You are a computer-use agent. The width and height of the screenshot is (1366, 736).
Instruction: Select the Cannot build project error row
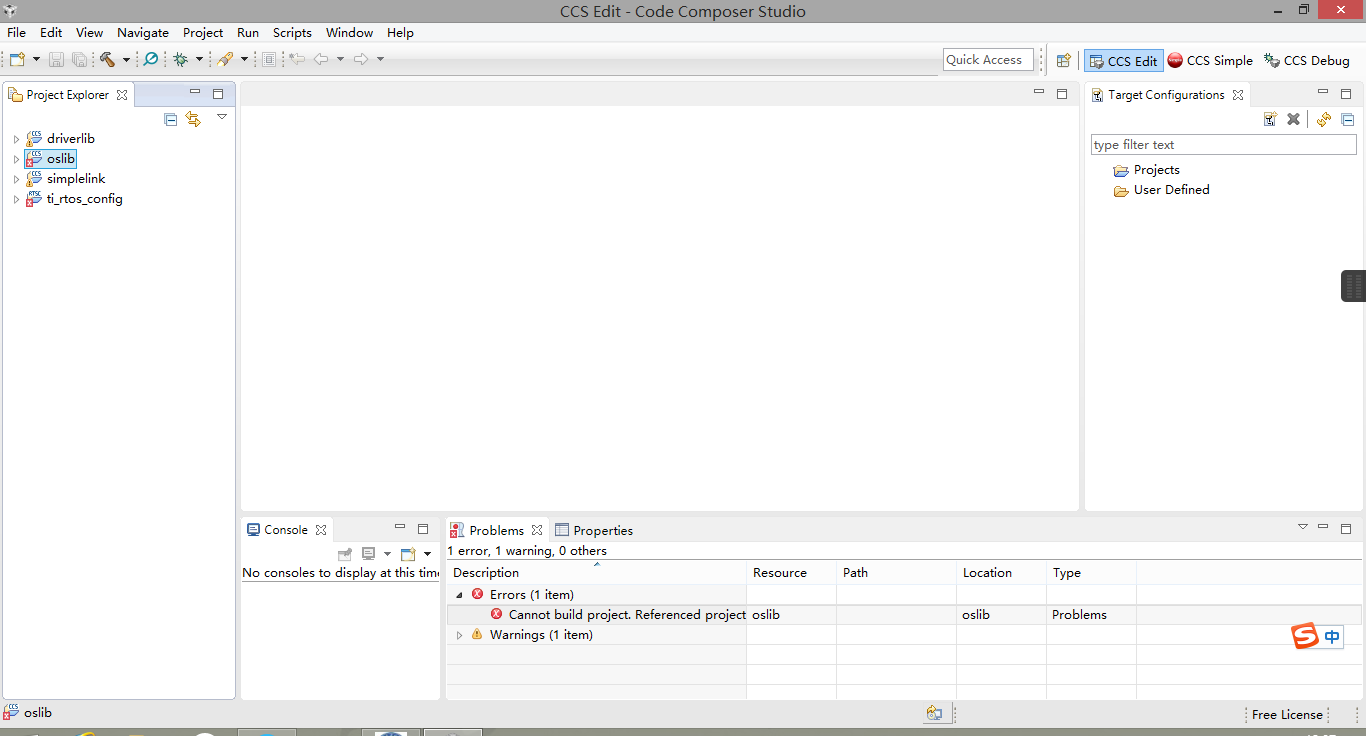coord(904,615)
